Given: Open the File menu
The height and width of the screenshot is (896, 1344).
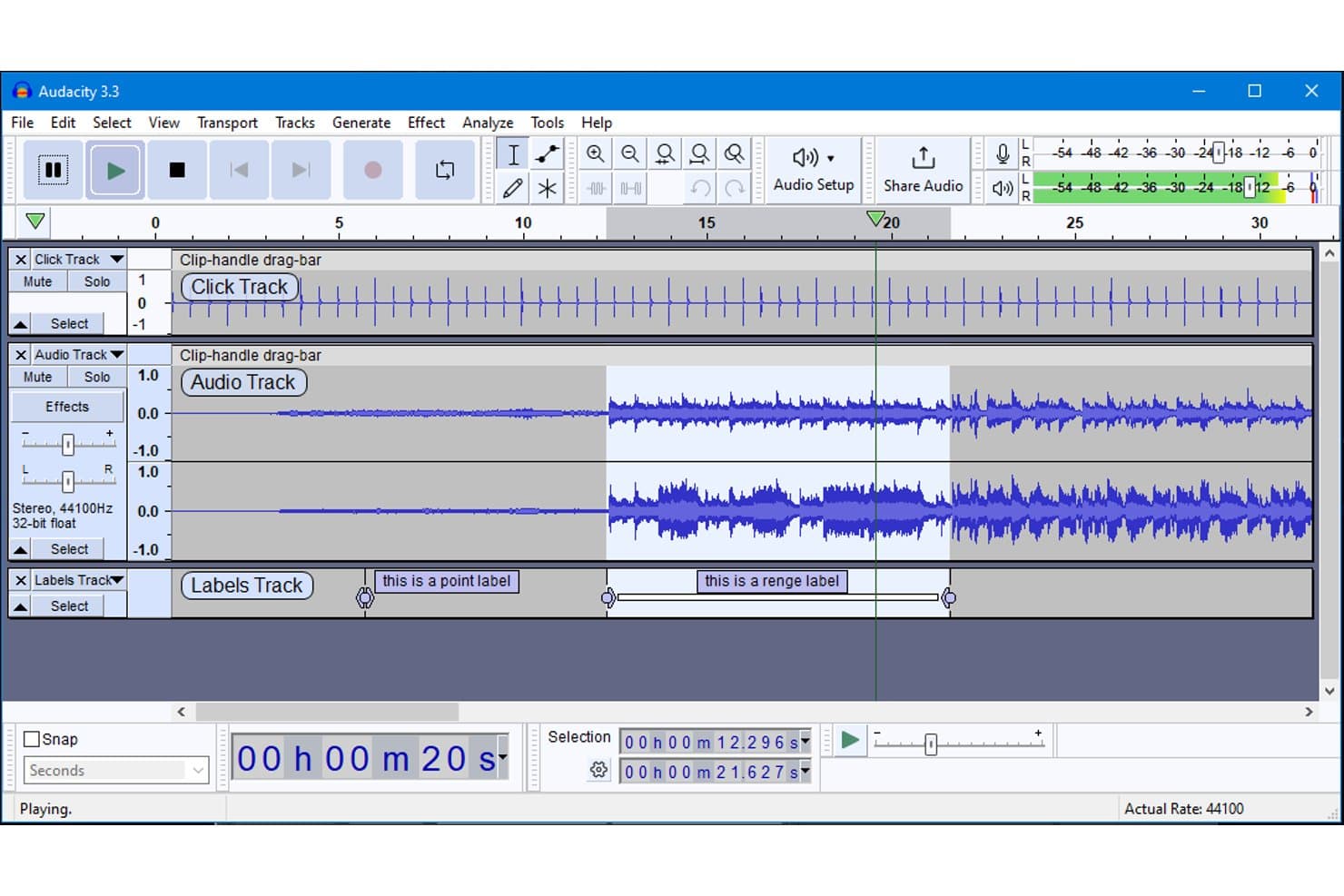Looking at the screenshot, I should point(23,123).
